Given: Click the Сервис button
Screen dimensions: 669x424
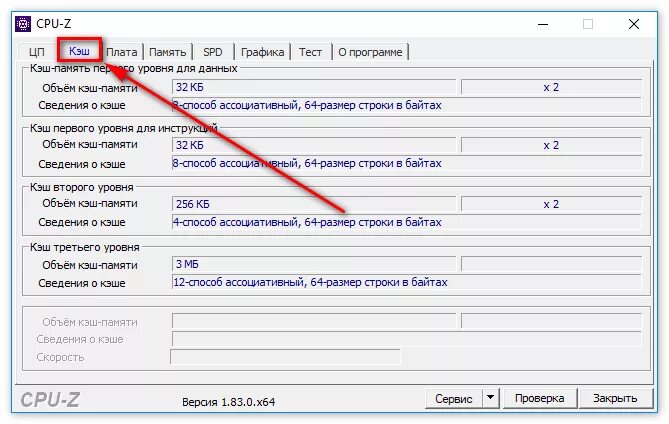Looking at the screenshot, I should (x=454, y=398).
